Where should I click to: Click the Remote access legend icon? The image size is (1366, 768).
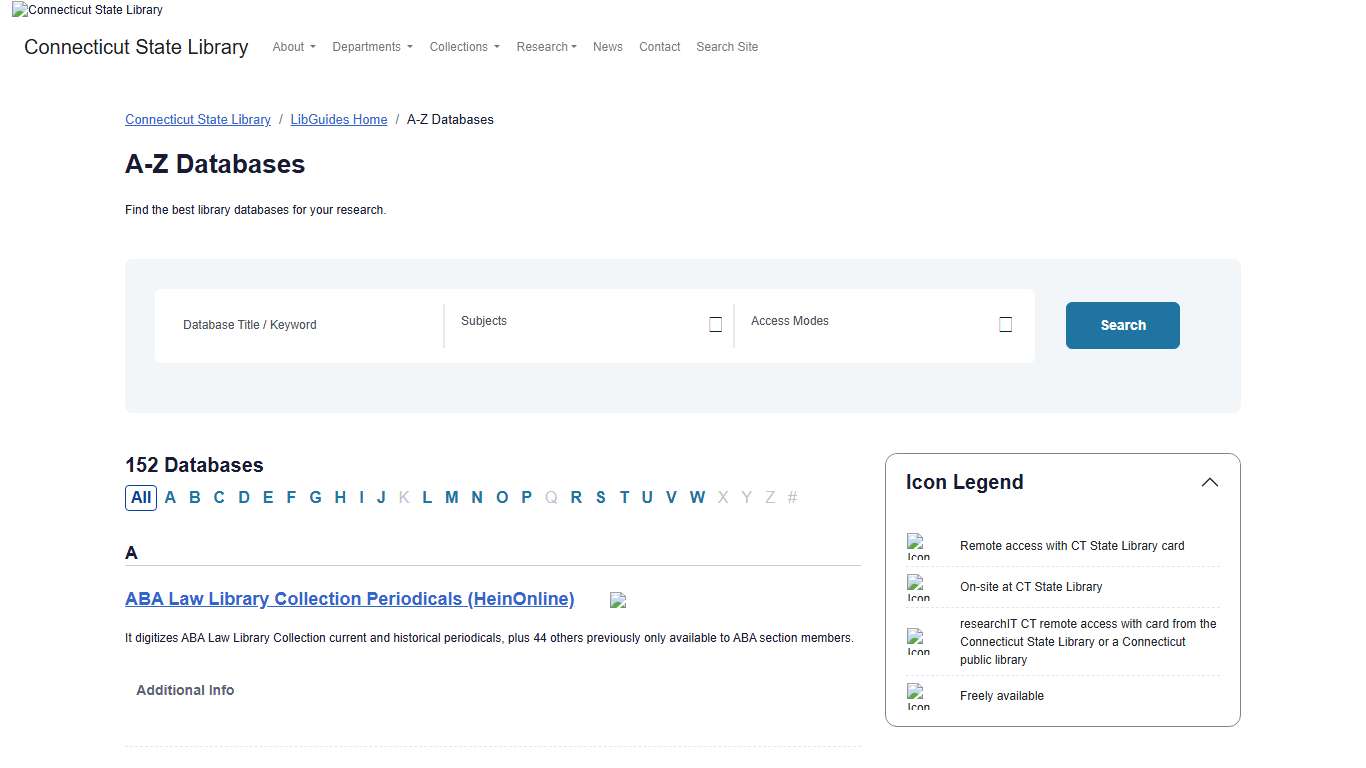(x=919, y=546)
